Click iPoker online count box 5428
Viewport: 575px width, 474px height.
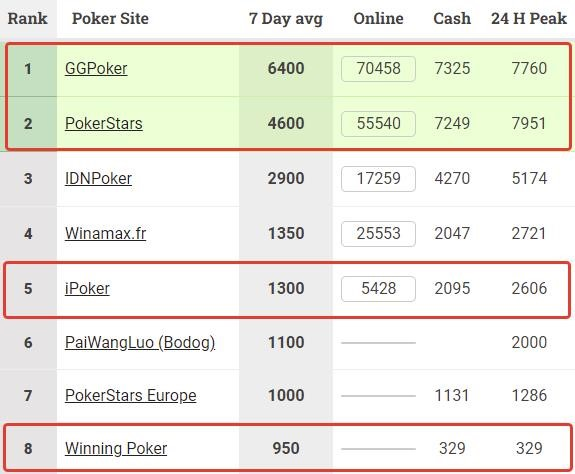tap(378, 289)
